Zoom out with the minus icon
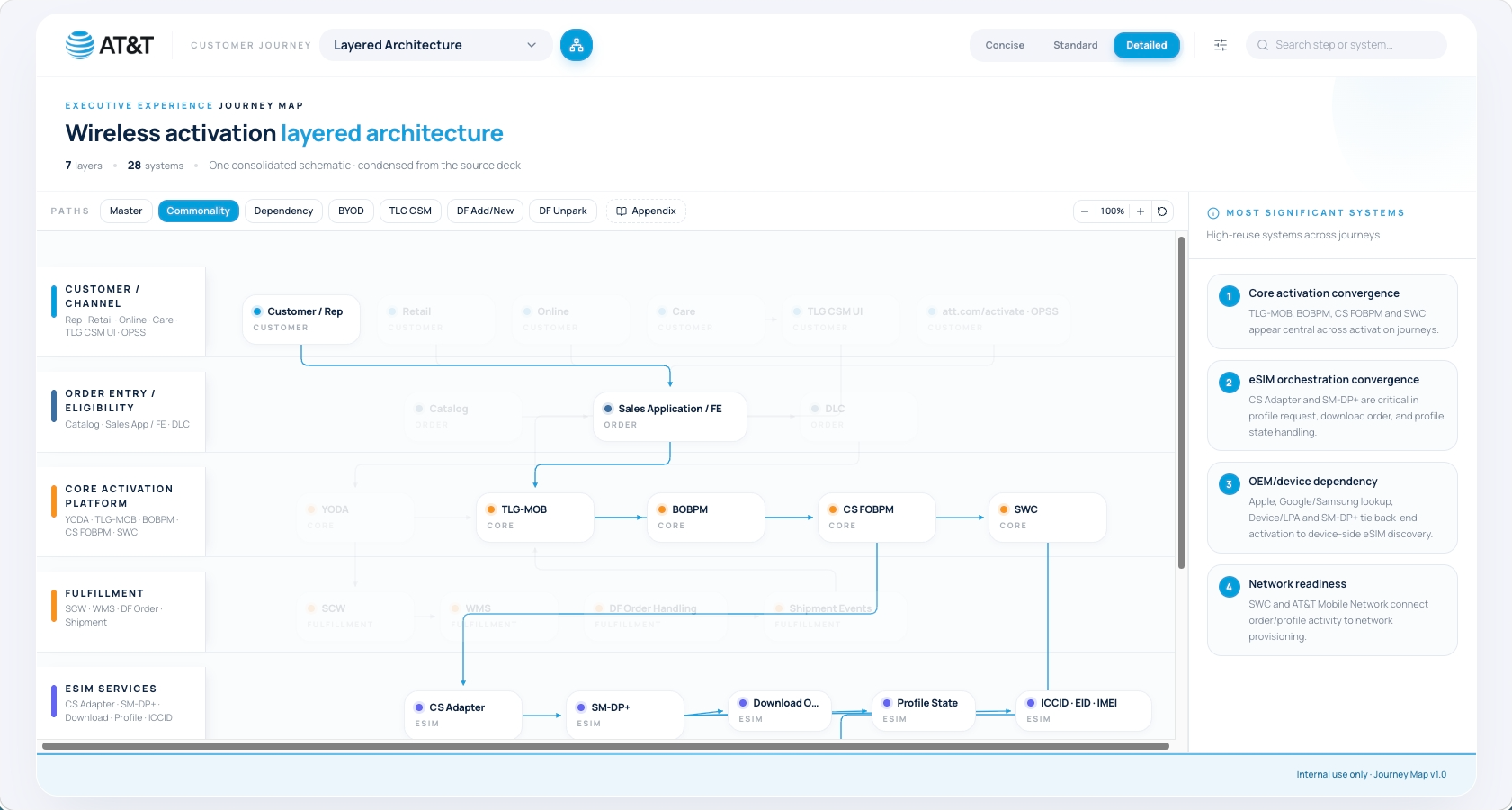The image size is (1512, 810). (1085, 211)
